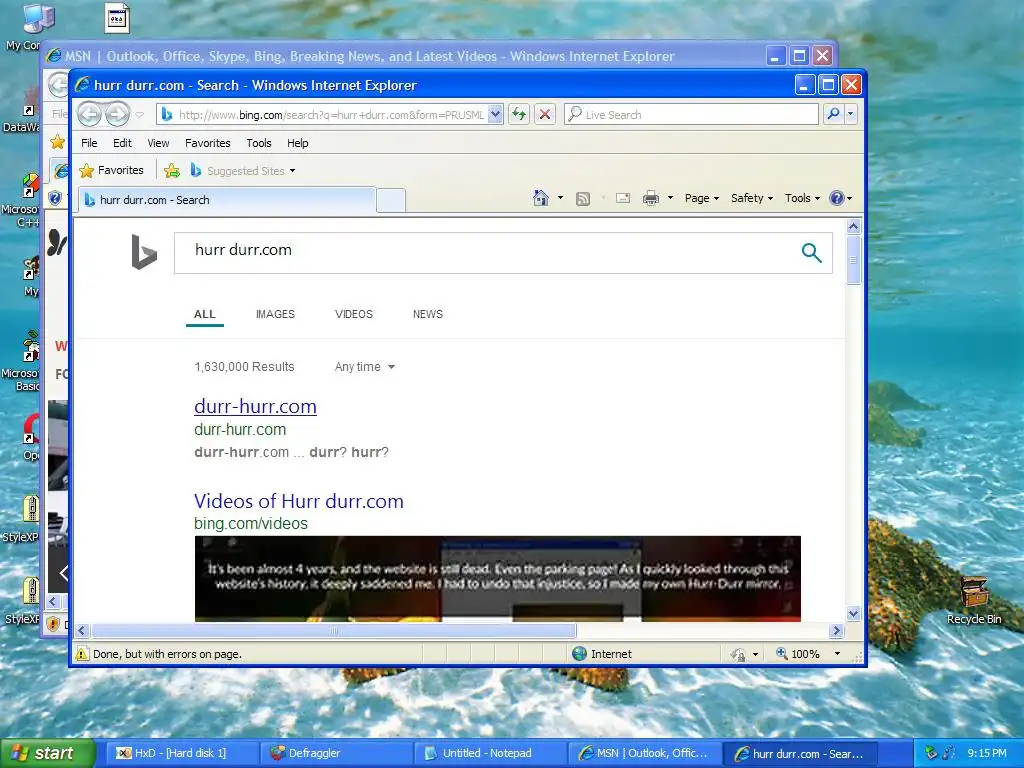Open the Any time filter dropdown
The height and width of the screenshot is (768, 1024).
364,367
